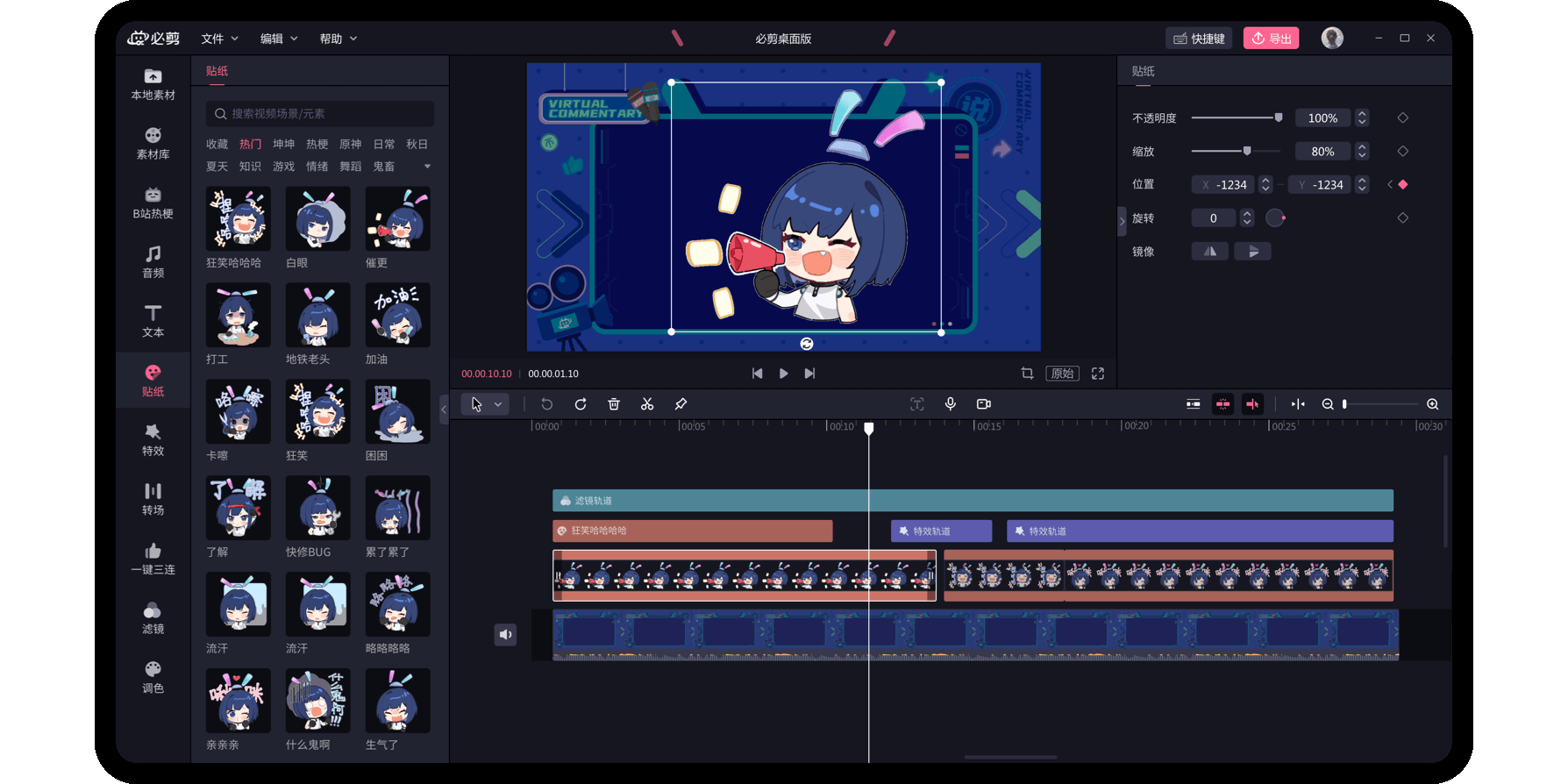
Task: Click the rotation value stepper arrows
Action: (x=1247, y=217)
